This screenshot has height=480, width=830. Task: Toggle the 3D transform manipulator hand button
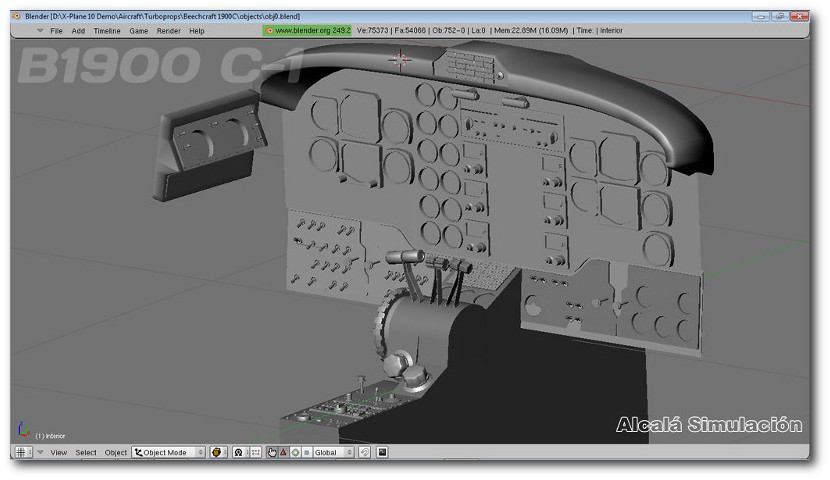click(272, 452)
